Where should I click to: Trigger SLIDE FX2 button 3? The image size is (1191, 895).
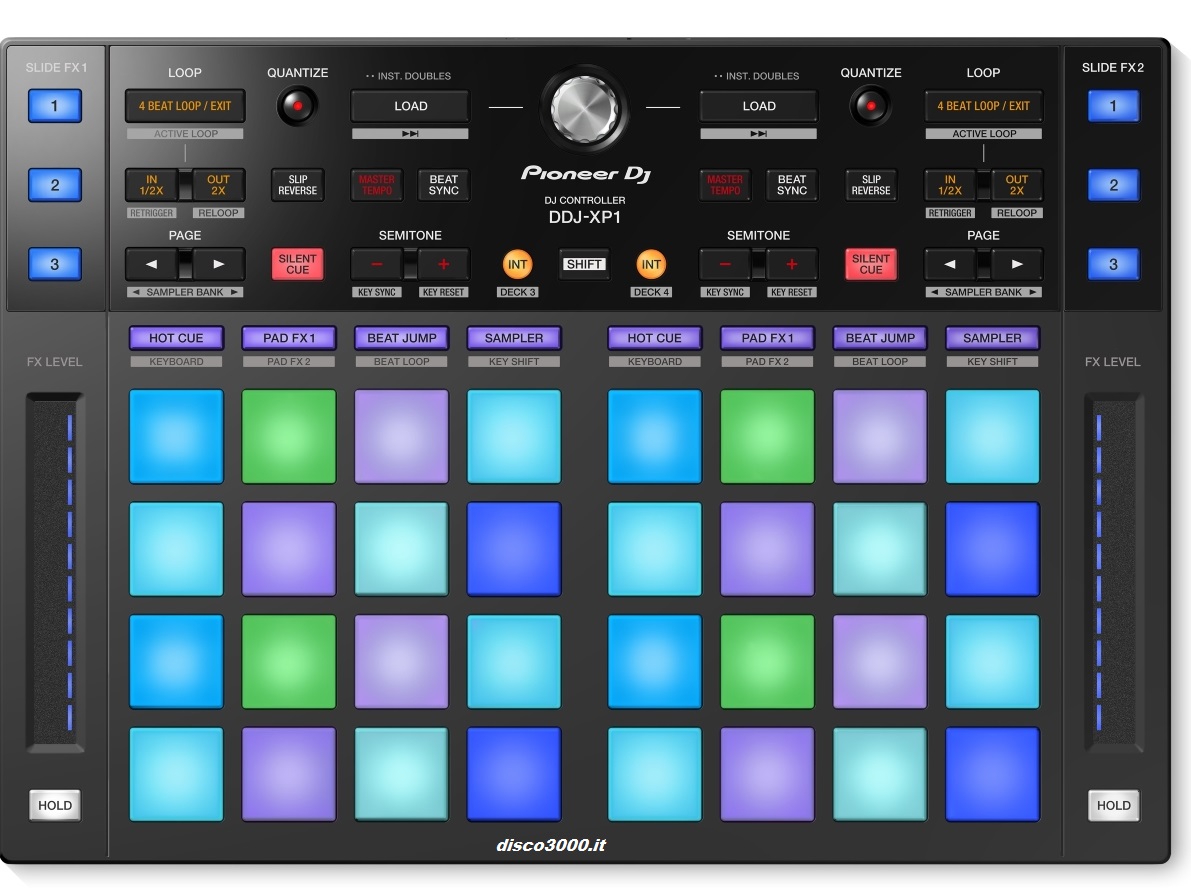point(1114,264)
